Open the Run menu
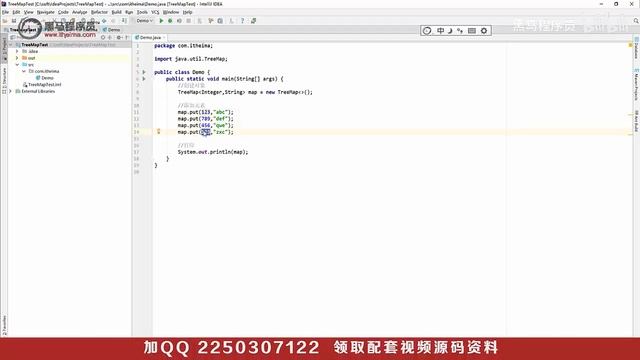Viewport: 640px width, 360px height. 129,12
